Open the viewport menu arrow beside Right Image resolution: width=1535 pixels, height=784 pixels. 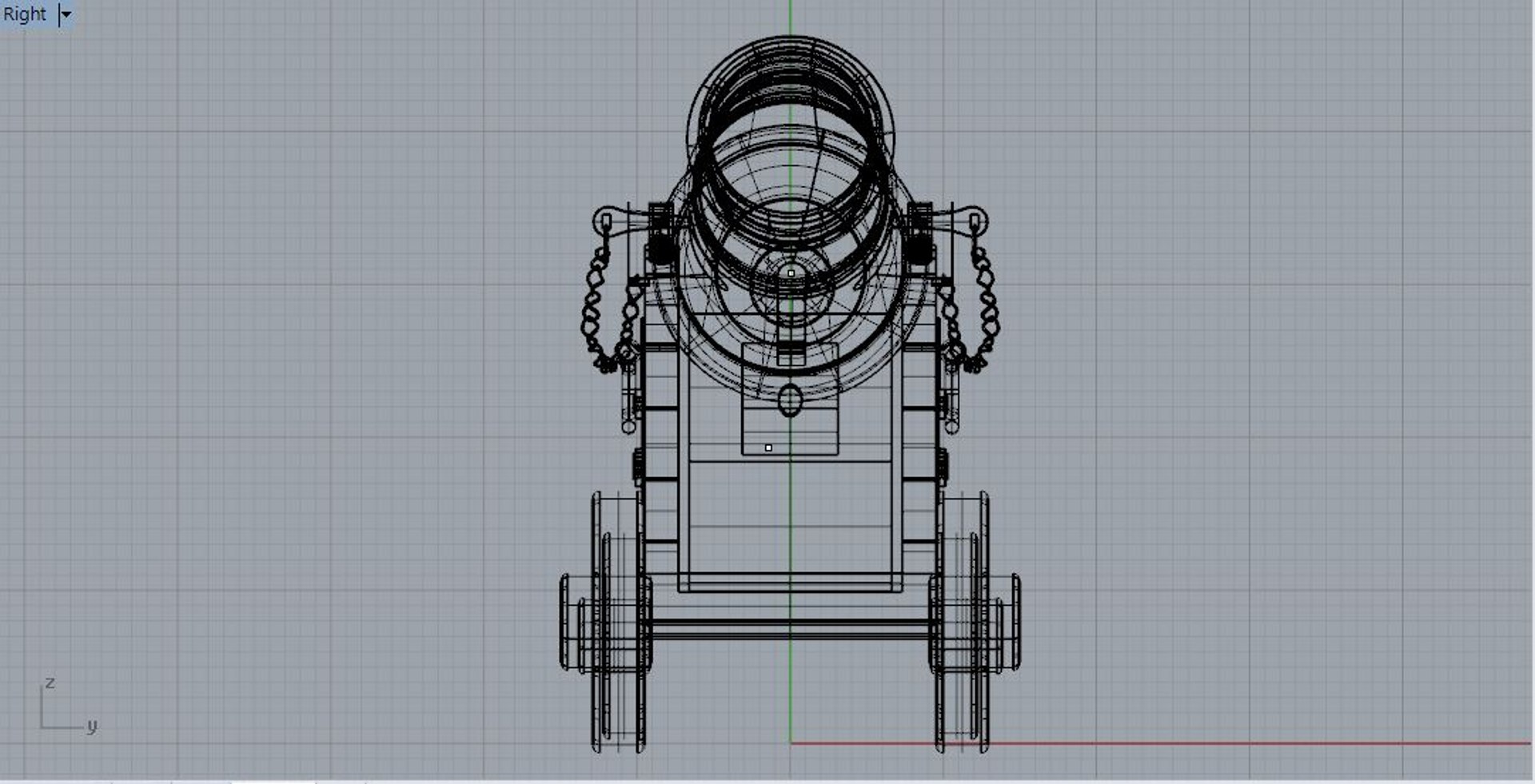66,14
